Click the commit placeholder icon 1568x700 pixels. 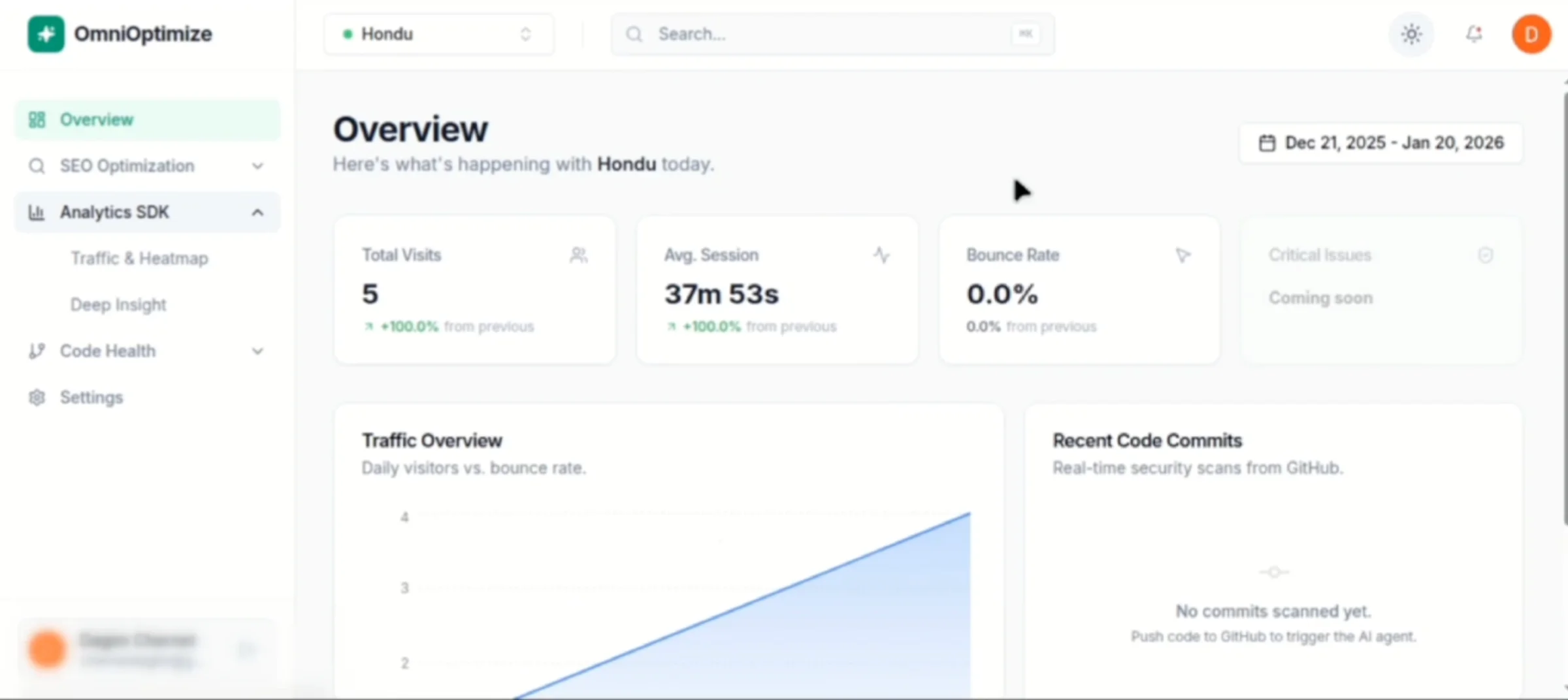pos(1273,572)
